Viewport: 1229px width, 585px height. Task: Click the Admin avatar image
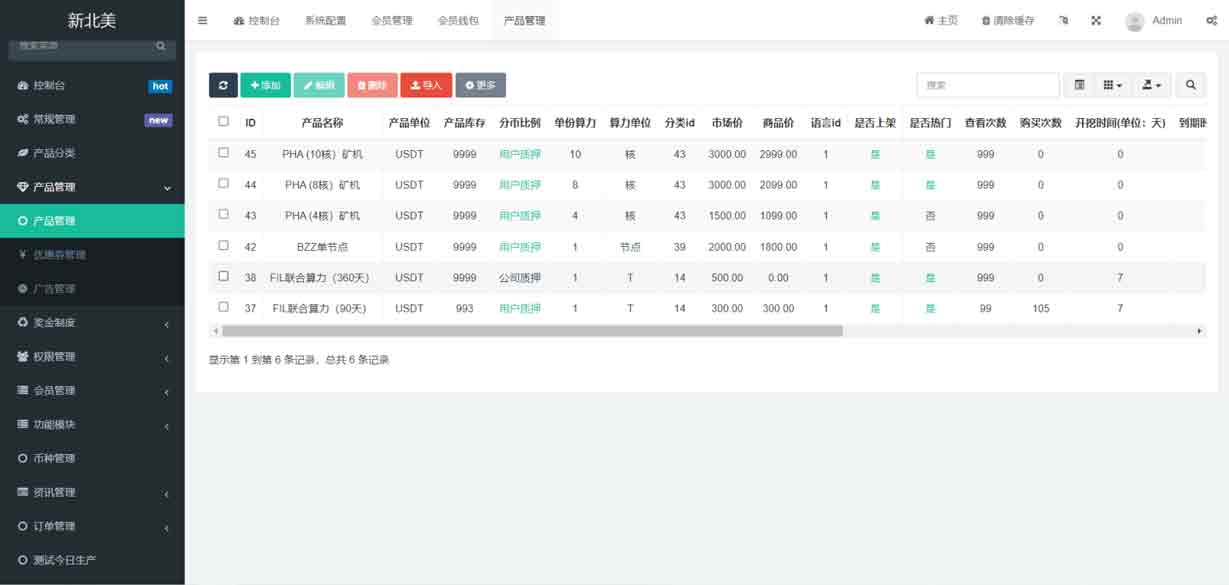[1134, 21]
